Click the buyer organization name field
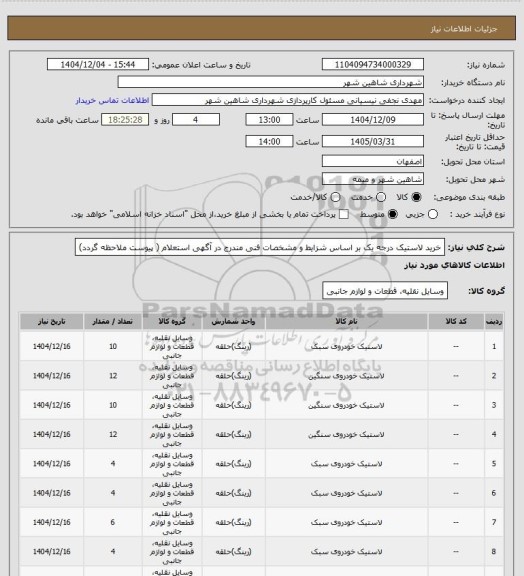This screenshot has height=576, width=524. [270, 82]
